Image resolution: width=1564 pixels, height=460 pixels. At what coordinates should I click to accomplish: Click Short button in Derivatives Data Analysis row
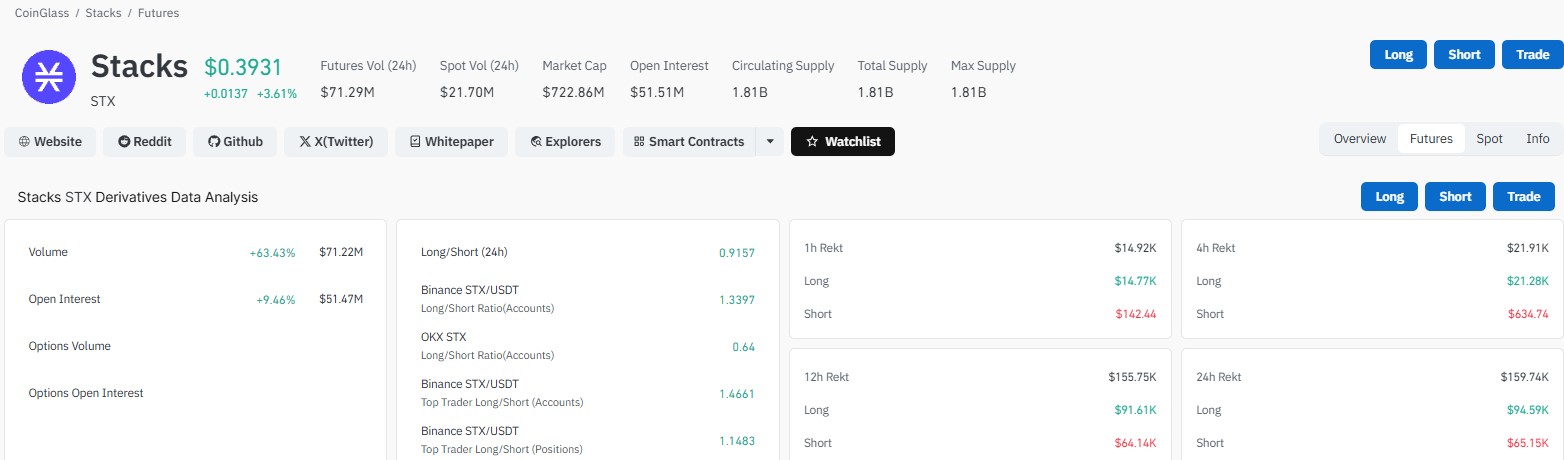pyautogui.click(x=1455, y=197)
